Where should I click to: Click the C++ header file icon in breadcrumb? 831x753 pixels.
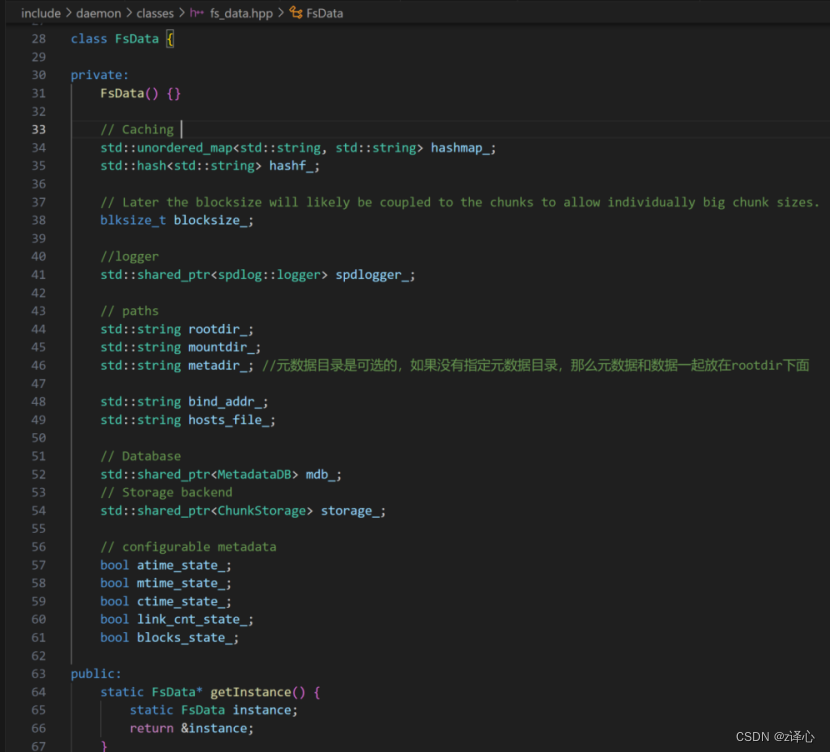[197, 14]
